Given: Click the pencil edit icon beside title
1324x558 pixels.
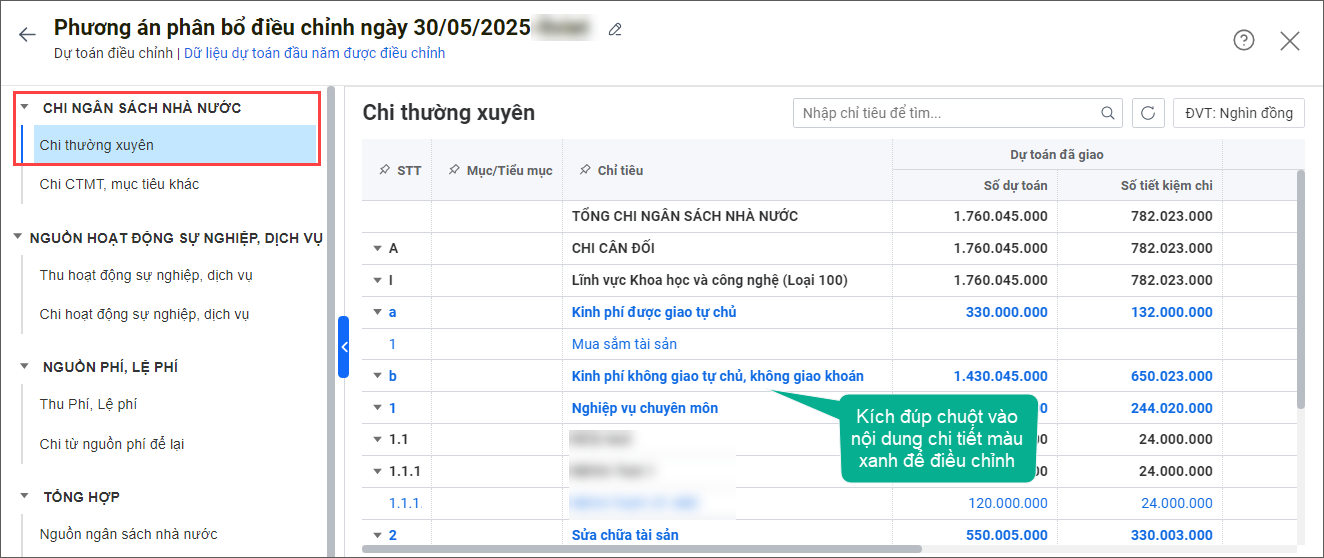Looking at the screenshot, I should tap(615, 30).
